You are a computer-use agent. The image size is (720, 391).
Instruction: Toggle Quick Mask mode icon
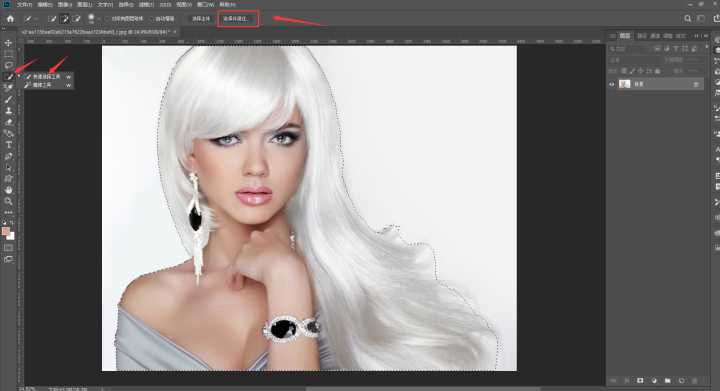click(x=8, y=248)
